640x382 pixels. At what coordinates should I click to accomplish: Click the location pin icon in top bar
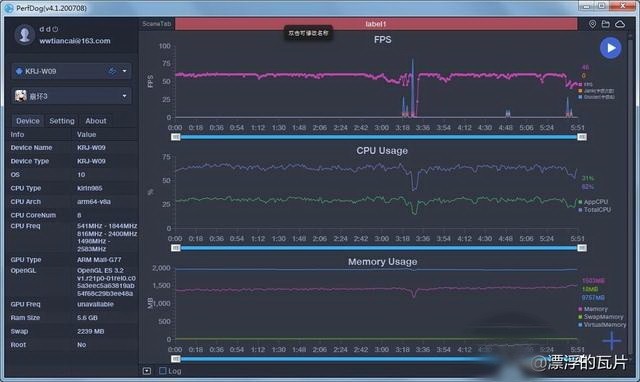click(x=592, y=24)
